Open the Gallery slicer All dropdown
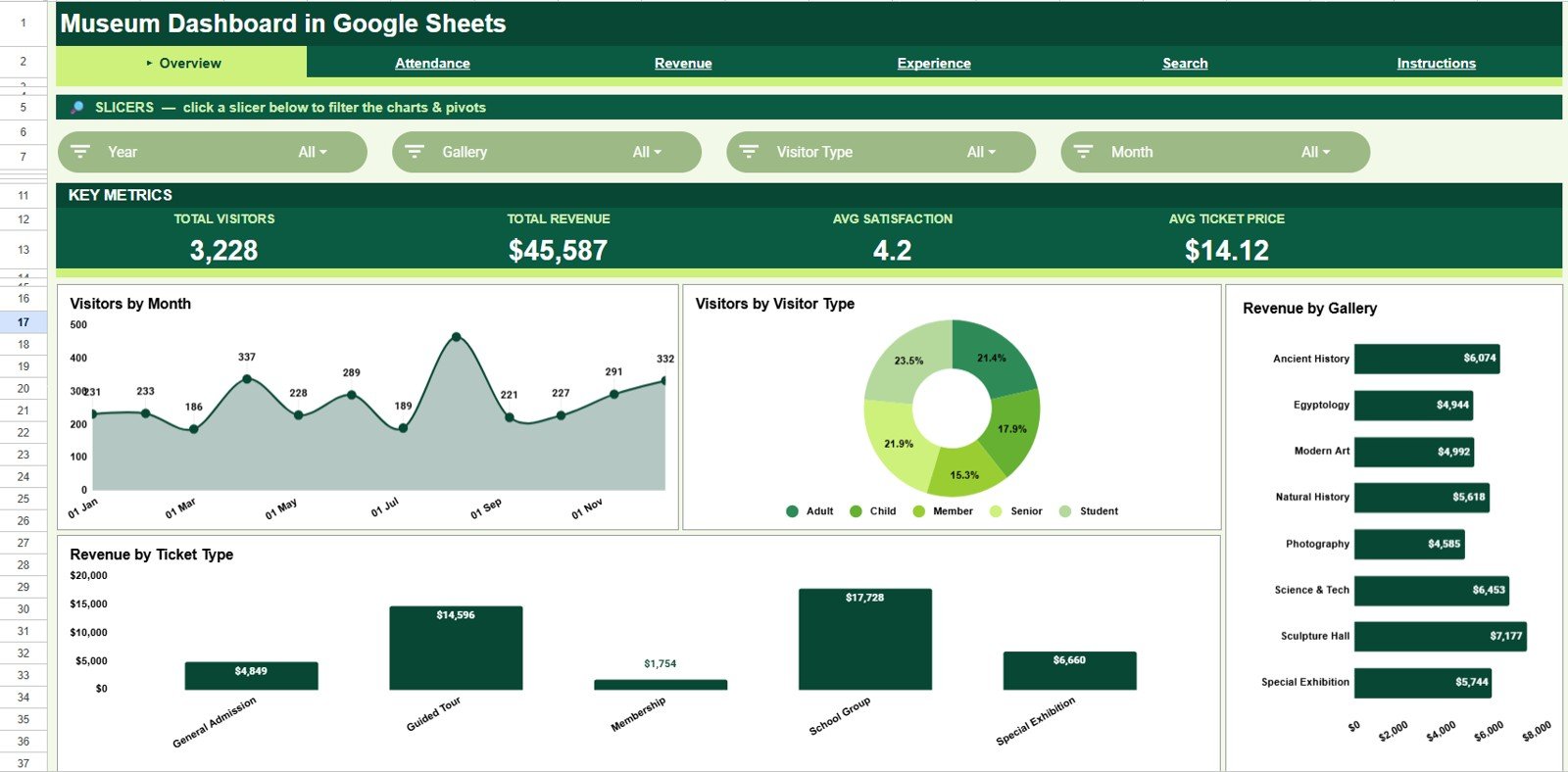 click(647, 152)
